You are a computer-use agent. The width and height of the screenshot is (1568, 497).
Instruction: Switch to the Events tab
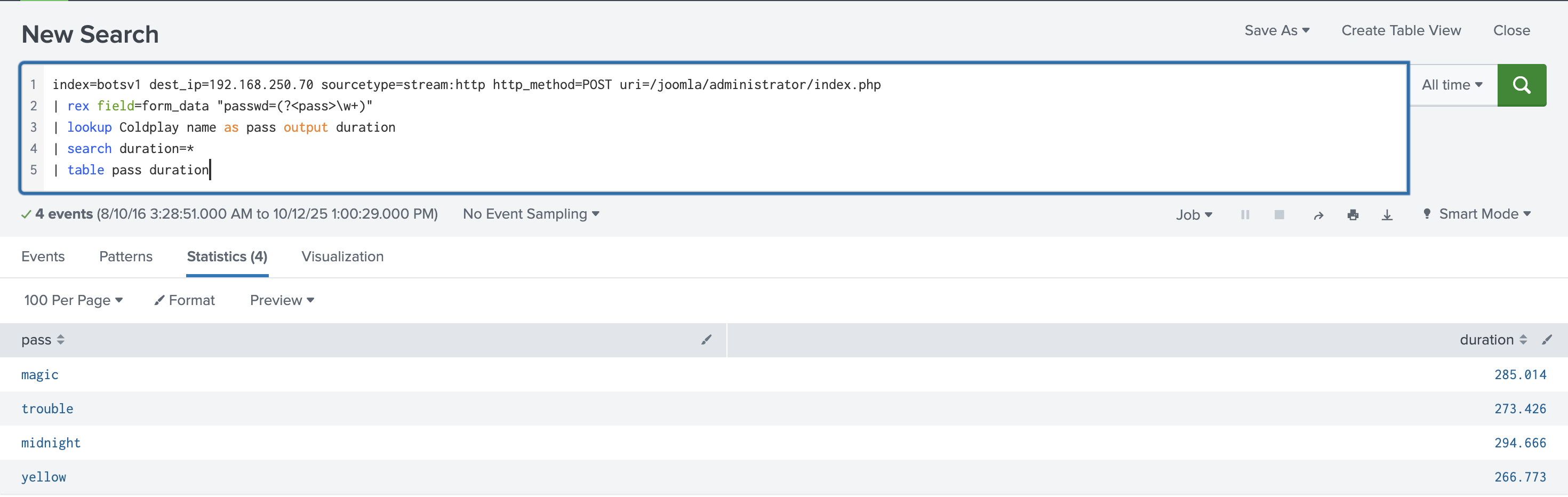coord(43,256)
